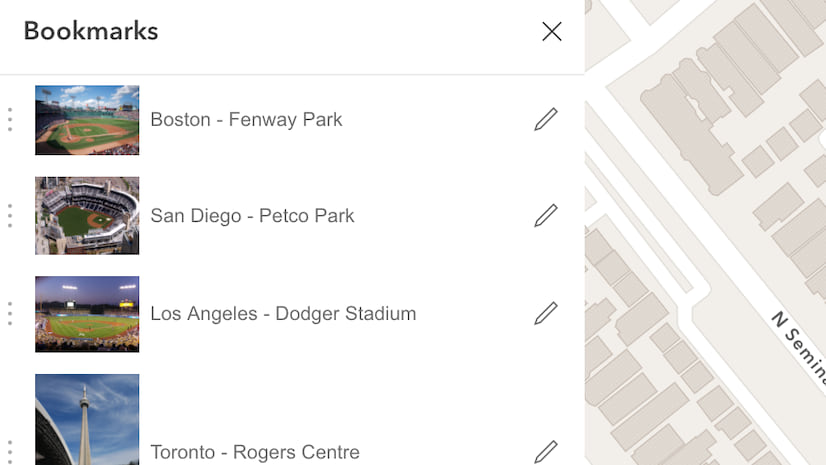Select the Petco Park stadium thumbnail
This screenshot has width=826, height=465.
click(x=87, y=216)
